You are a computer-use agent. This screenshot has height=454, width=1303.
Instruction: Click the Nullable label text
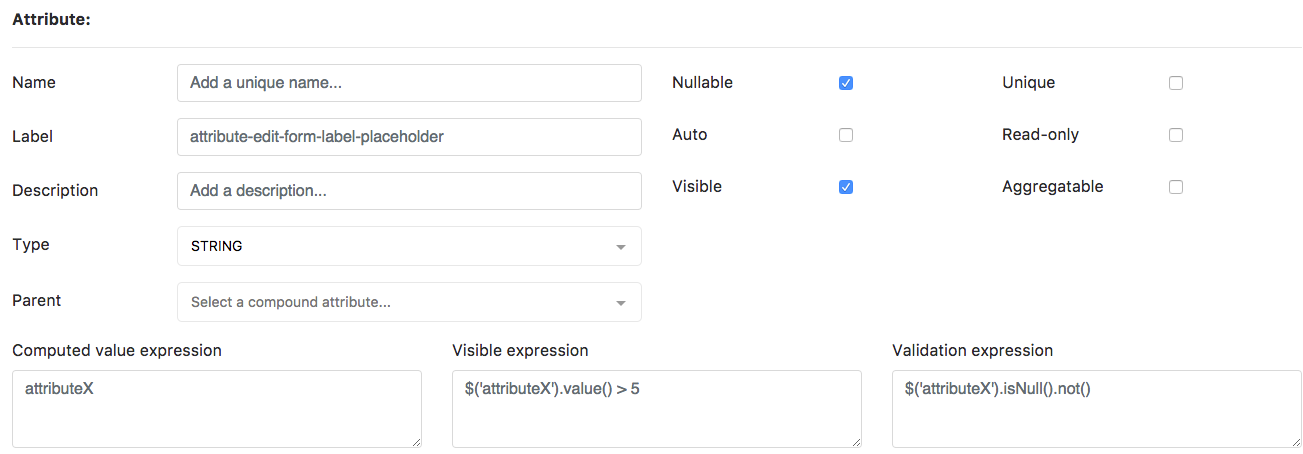[x=702, y=83]
